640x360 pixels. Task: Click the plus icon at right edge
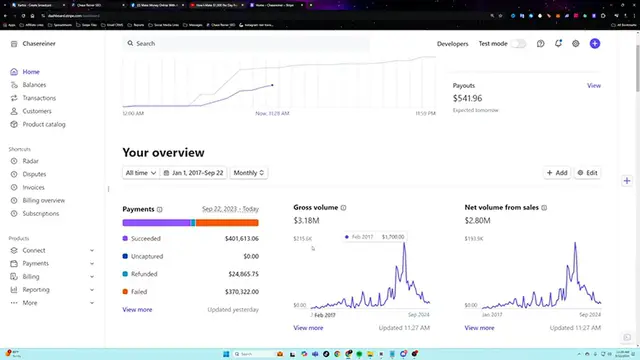(x=627, y=181)
